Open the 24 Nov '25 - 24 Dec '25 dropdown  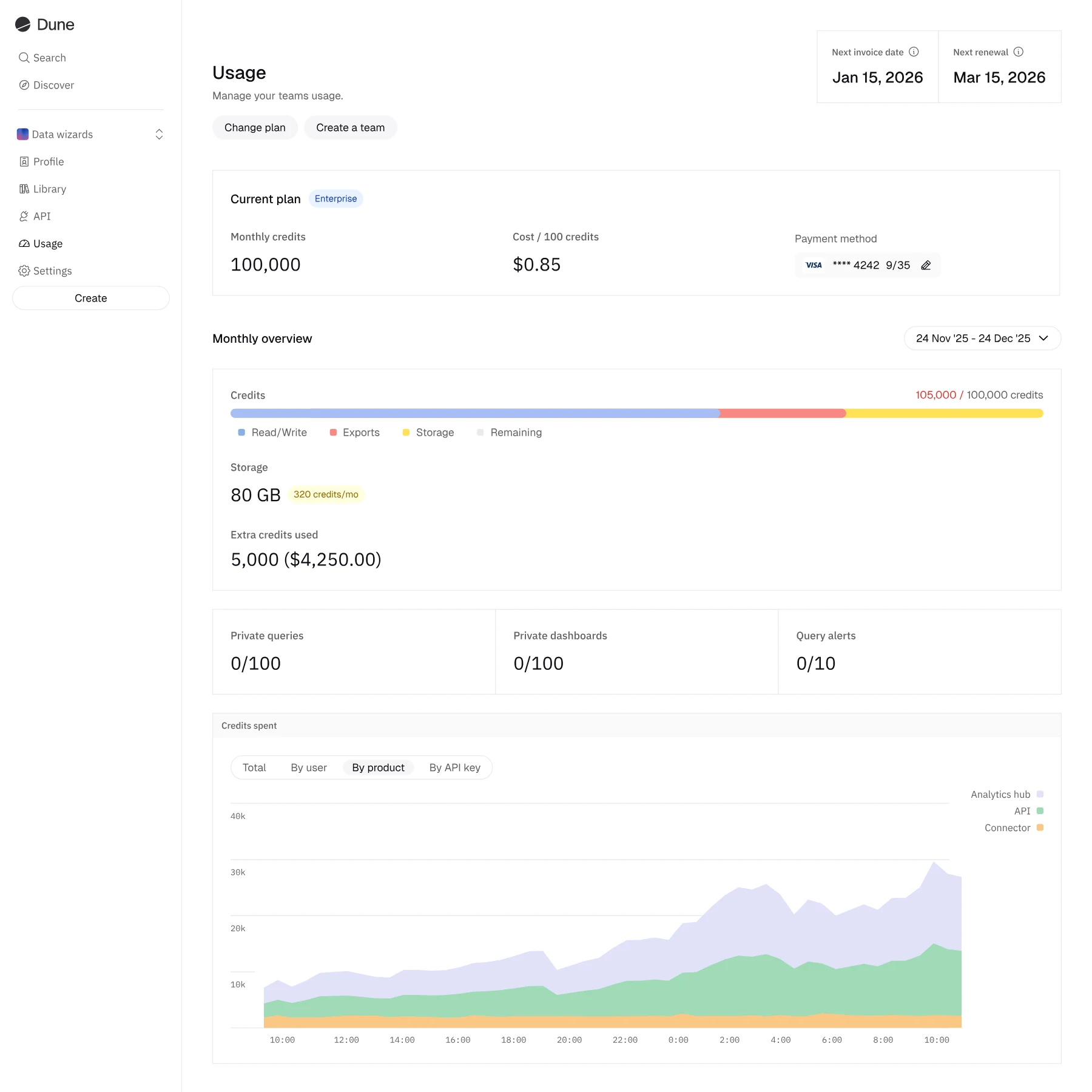[x=982, y=339]
